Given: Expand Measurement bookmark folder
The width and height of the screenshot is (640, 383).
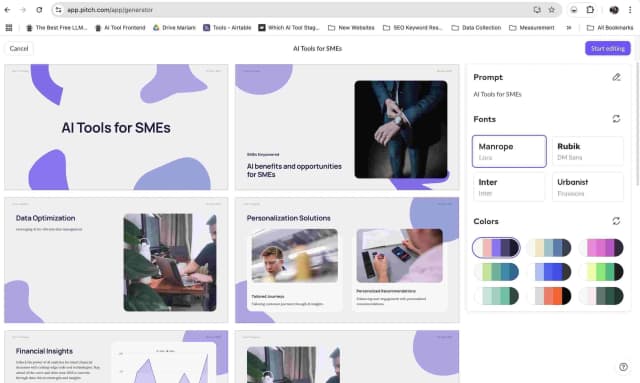Looking at the screenshot, I should click(x=532, y=28).
